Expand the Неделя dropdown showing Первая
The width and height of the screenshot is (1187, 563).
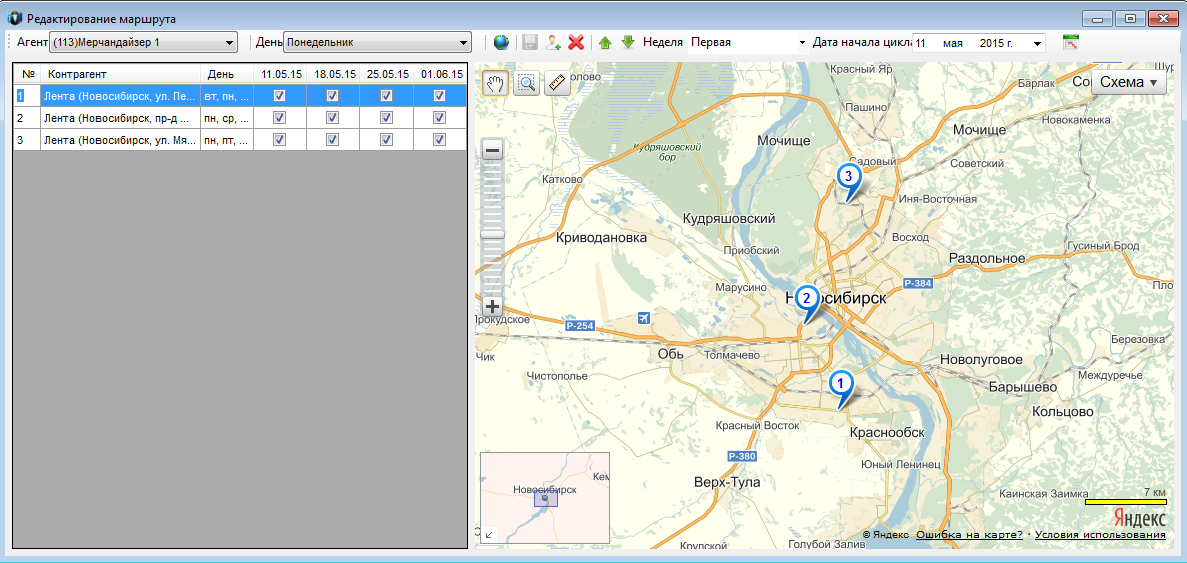click(801, 43)
